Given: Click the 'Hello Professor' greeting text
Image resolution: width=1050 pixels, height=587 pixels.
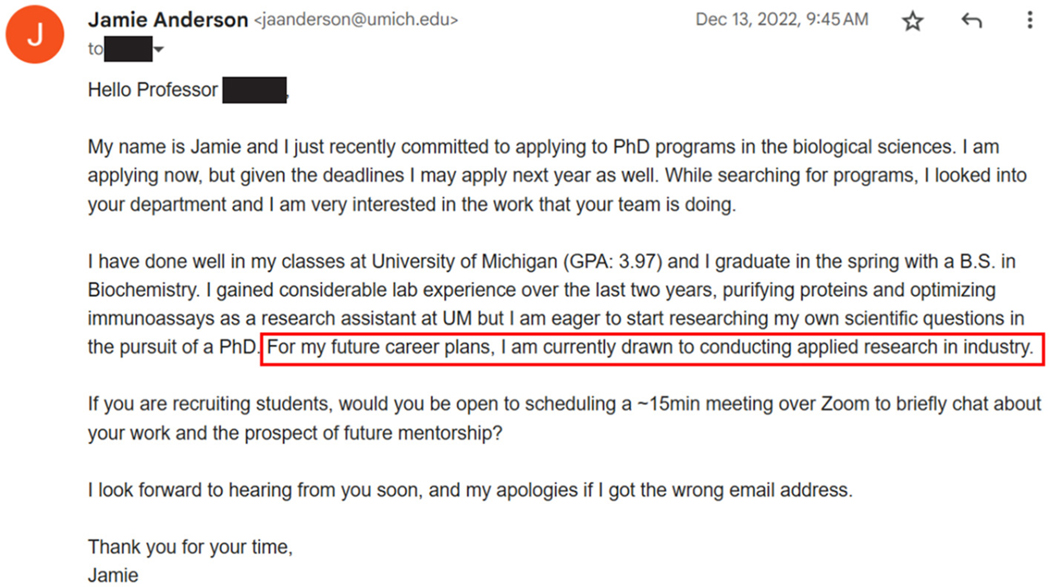Looking at the screenshot, I should click(153, 90).
